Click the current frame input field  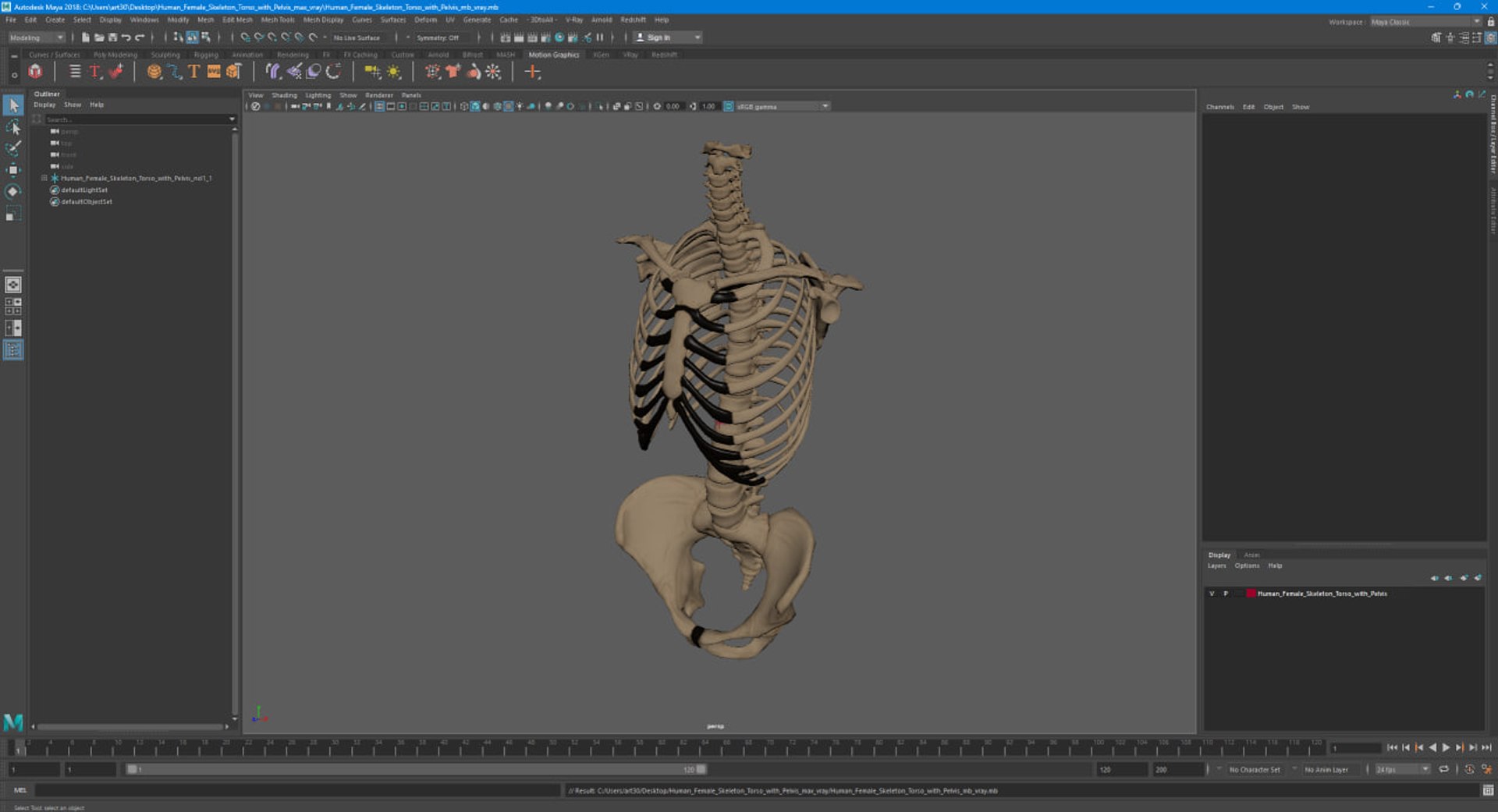tap(1356, 748)
